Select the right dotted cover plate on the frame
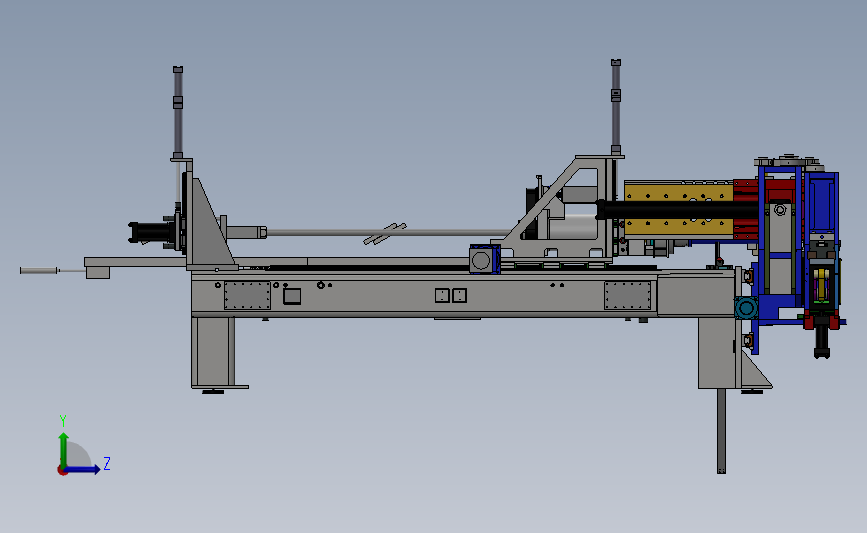867x533 pixels. pyautogui.click(x=628, y=295)
